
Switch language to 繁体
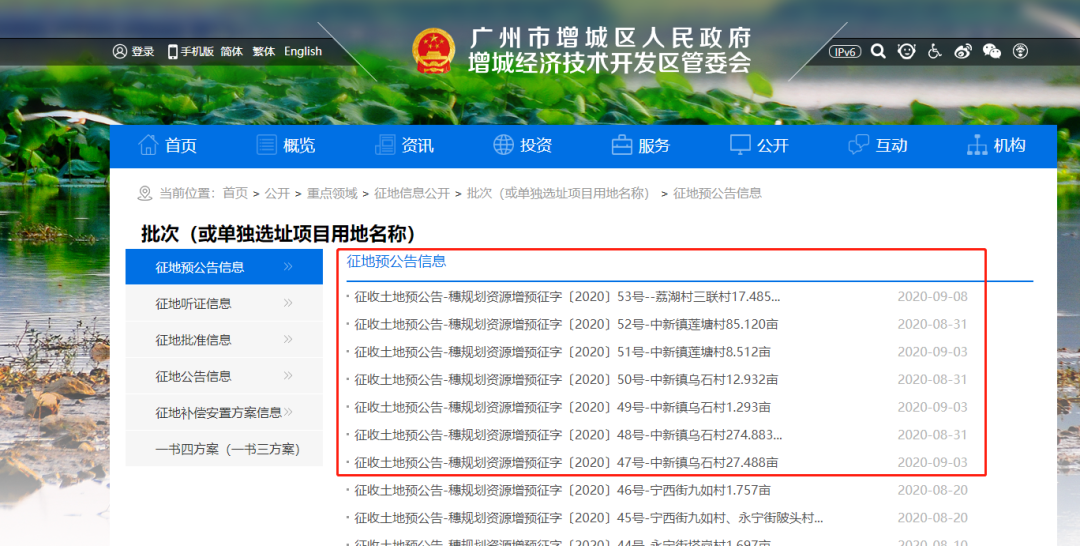[x=263, y=51]
